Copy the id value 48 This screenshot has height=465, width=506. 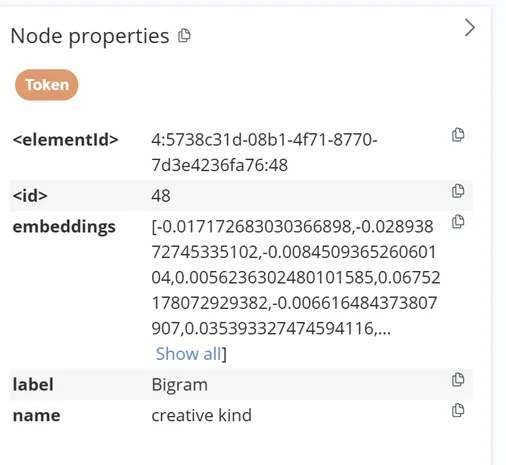[x=458, y=191]
